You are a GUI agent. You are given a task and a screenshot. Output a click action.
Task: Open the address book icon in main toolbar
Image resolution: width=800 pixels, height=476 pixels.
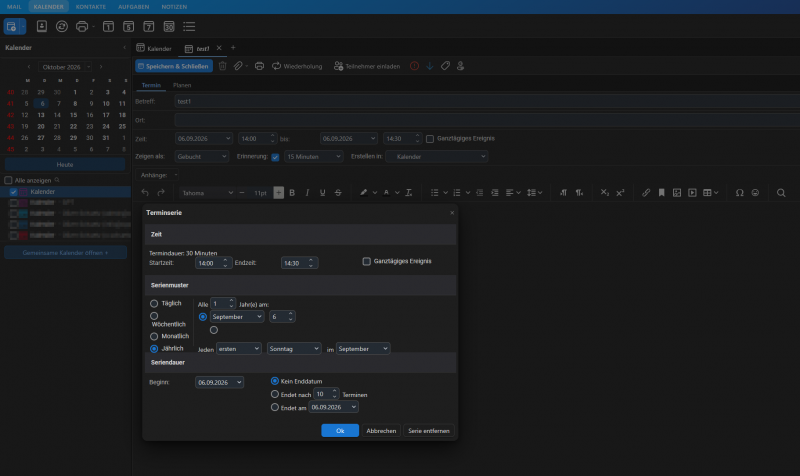coord(42,27)
